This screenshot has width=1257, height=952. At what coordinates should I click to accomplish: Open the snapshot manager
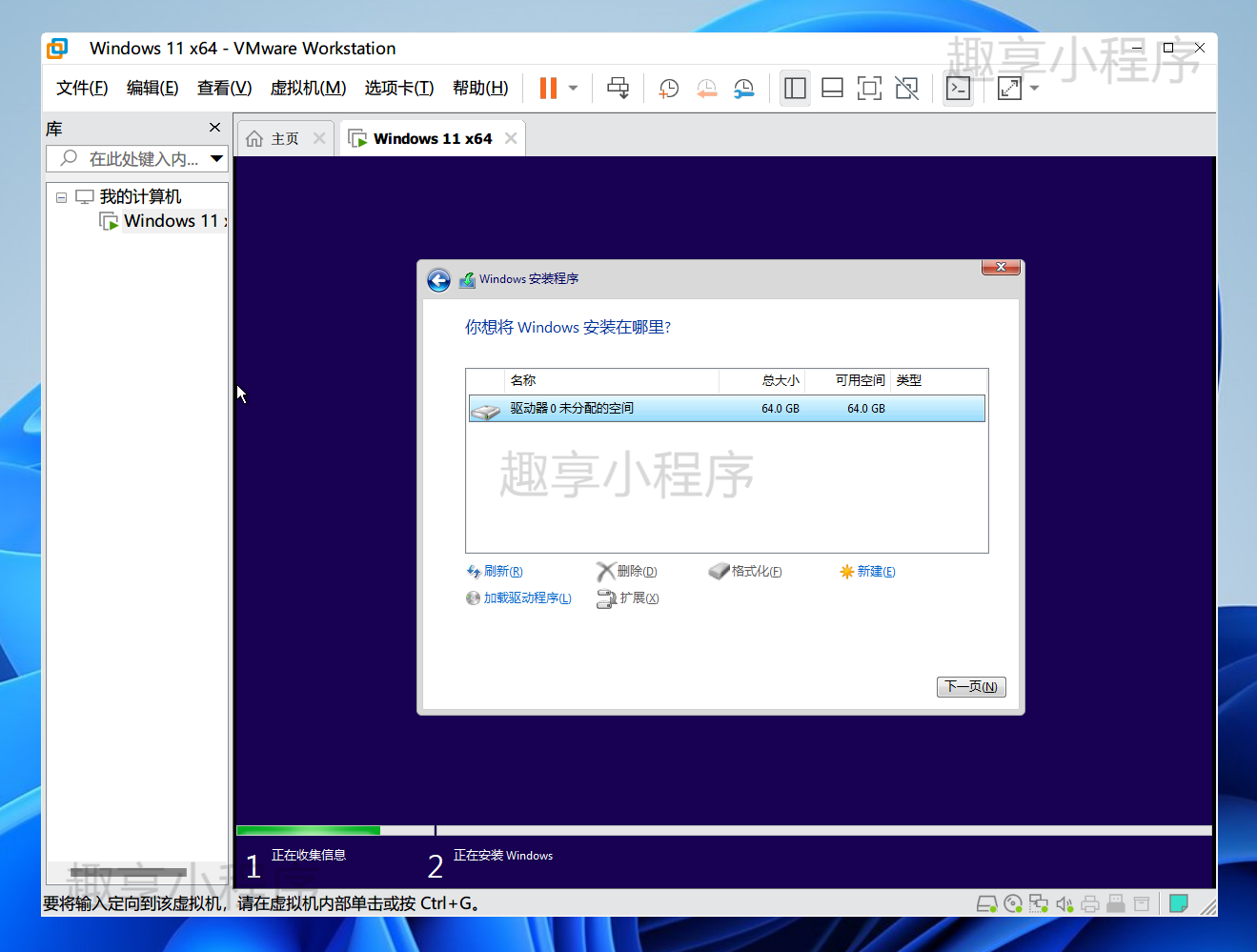(743, 89)
